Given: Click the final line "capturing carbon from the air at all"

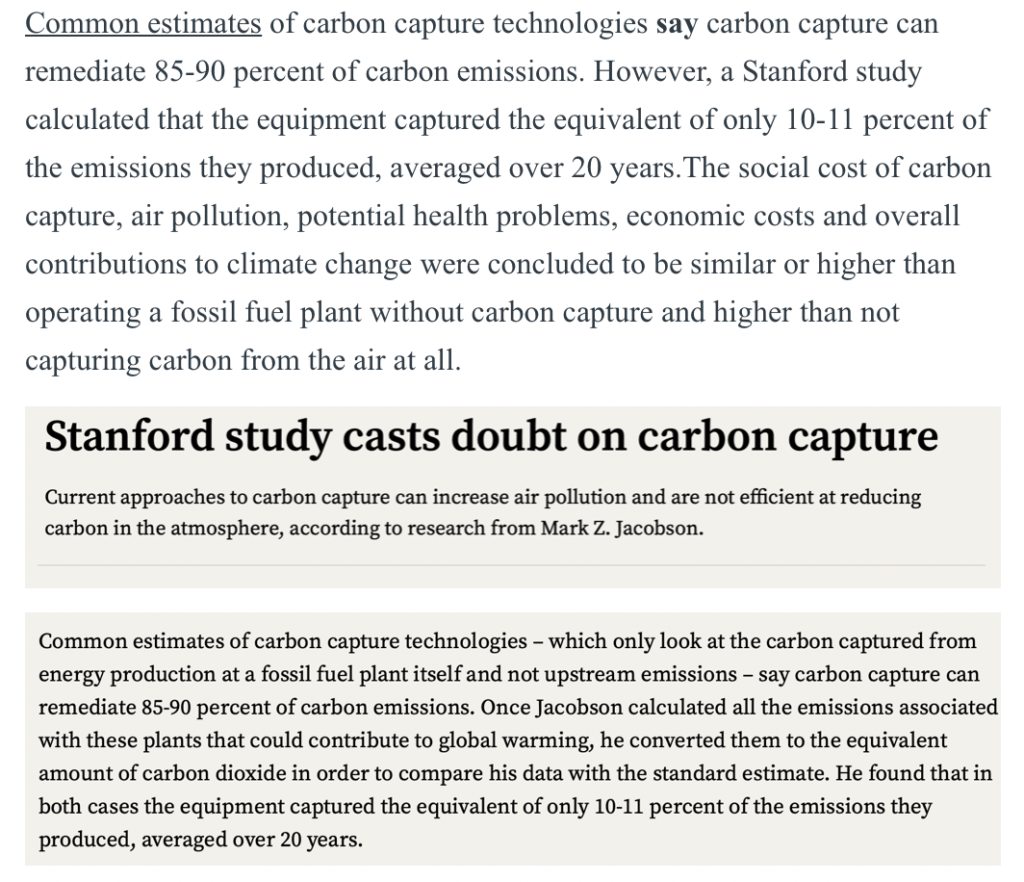Looking at the screenshot, I should tap(243, 362).
